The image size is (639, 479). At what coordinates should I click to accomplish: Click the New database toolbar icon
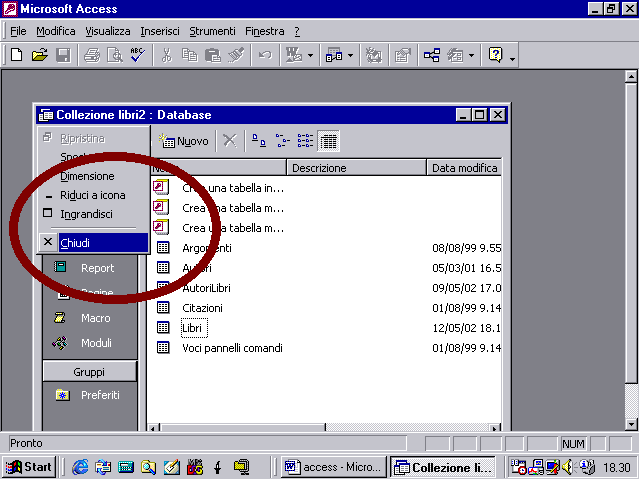point(16,55)
